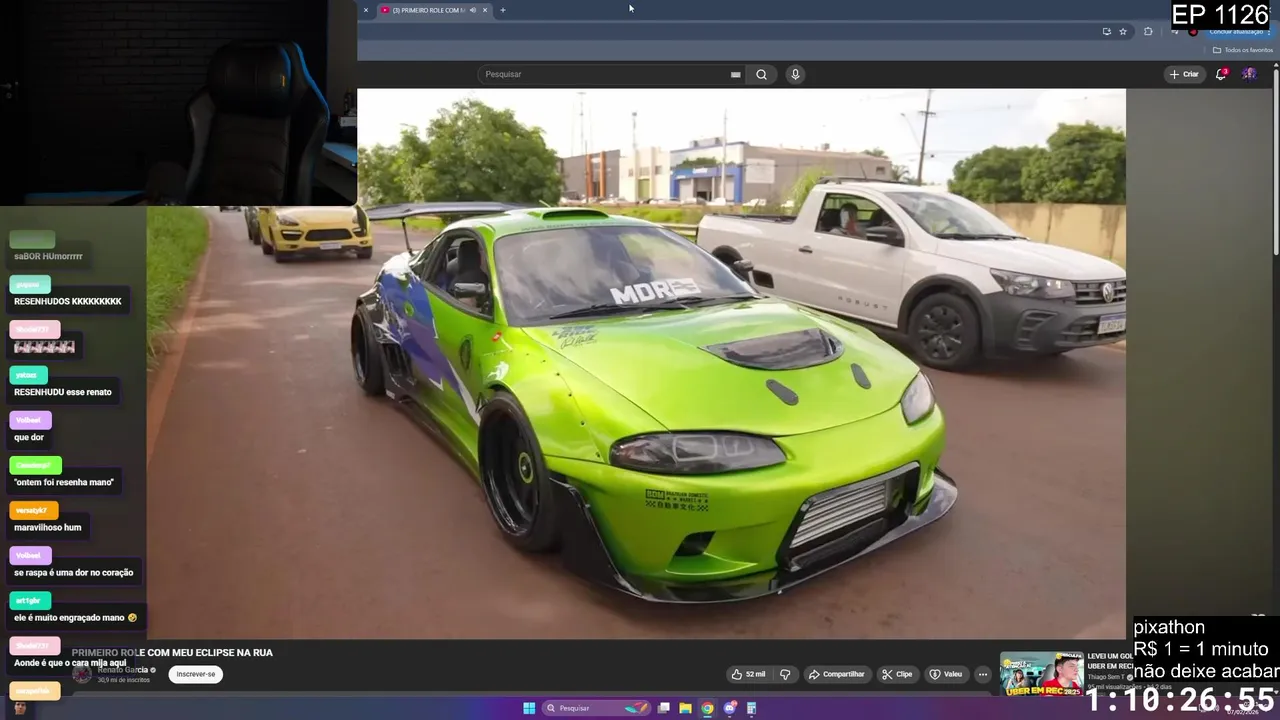Activate voice search microphone icon
This screenshot has width=1280, height=720.
(795, 74)
